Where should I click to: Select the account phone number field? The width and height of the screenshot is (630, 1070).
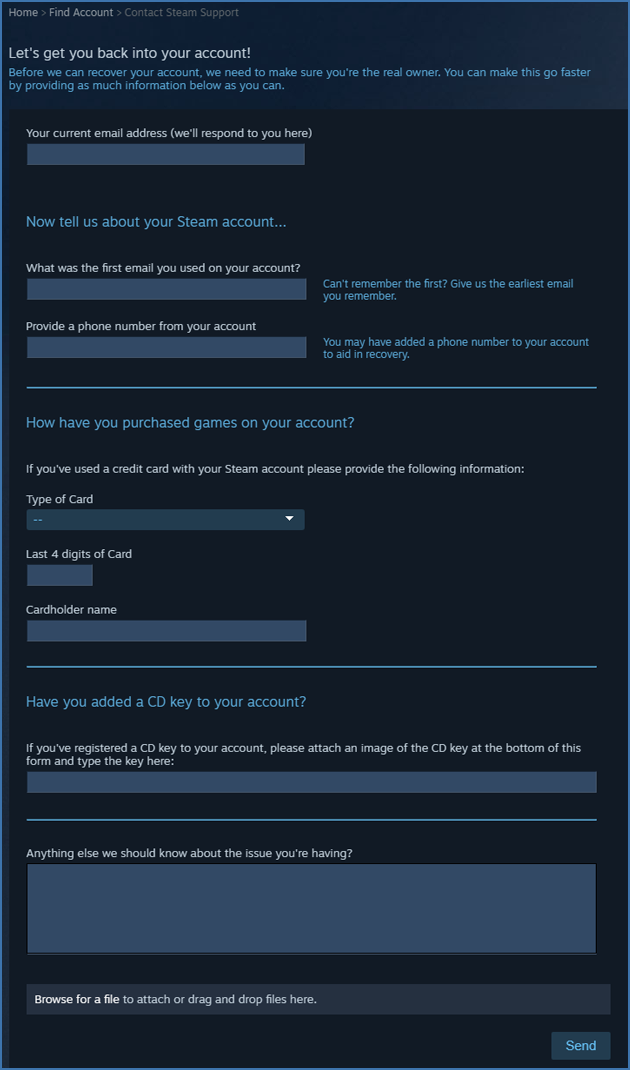pyautogui.click(x=166, y=347)
